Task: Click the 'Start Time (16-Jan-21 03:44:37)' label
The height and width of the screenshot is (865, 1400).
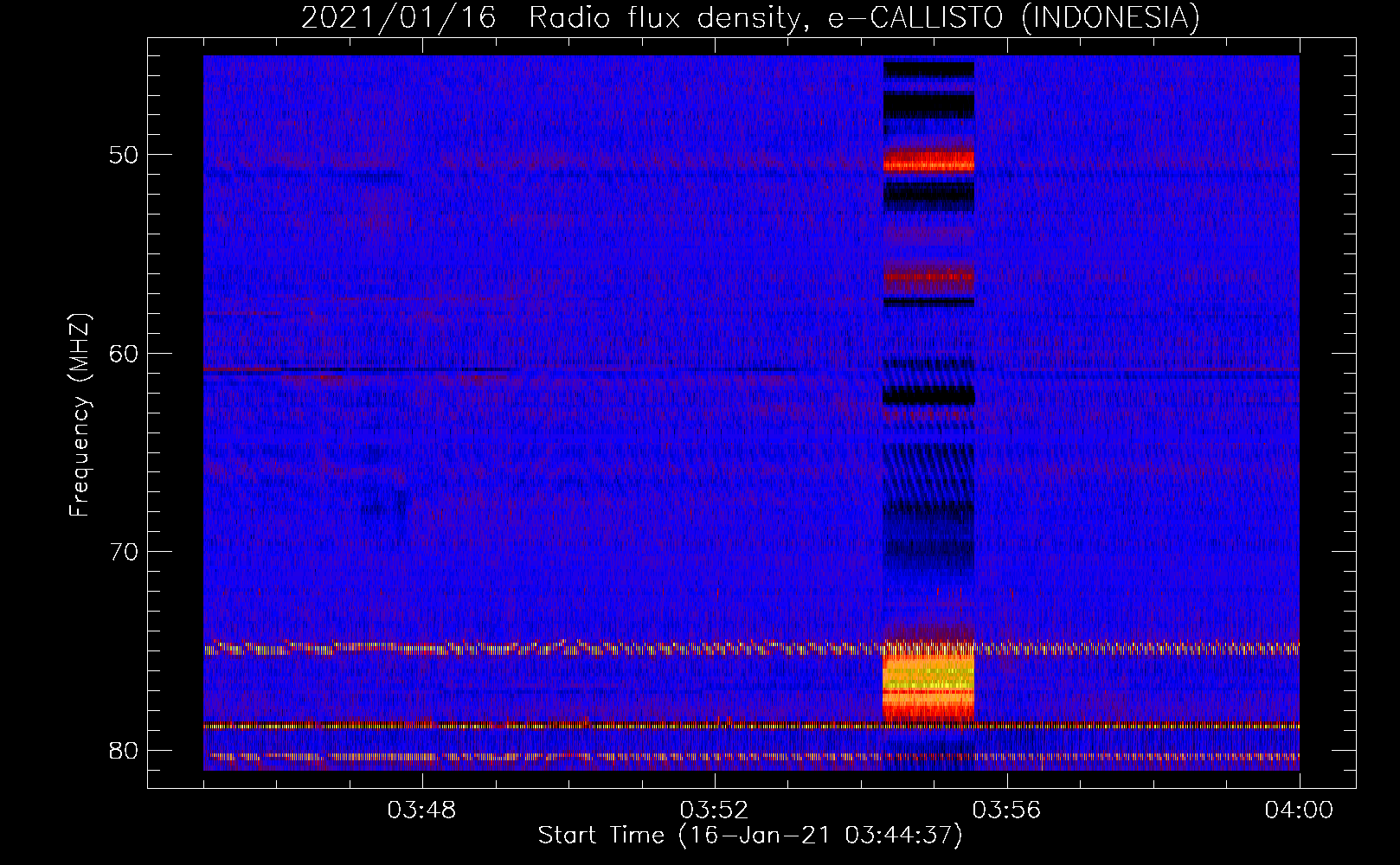Action: click(750, 836)
